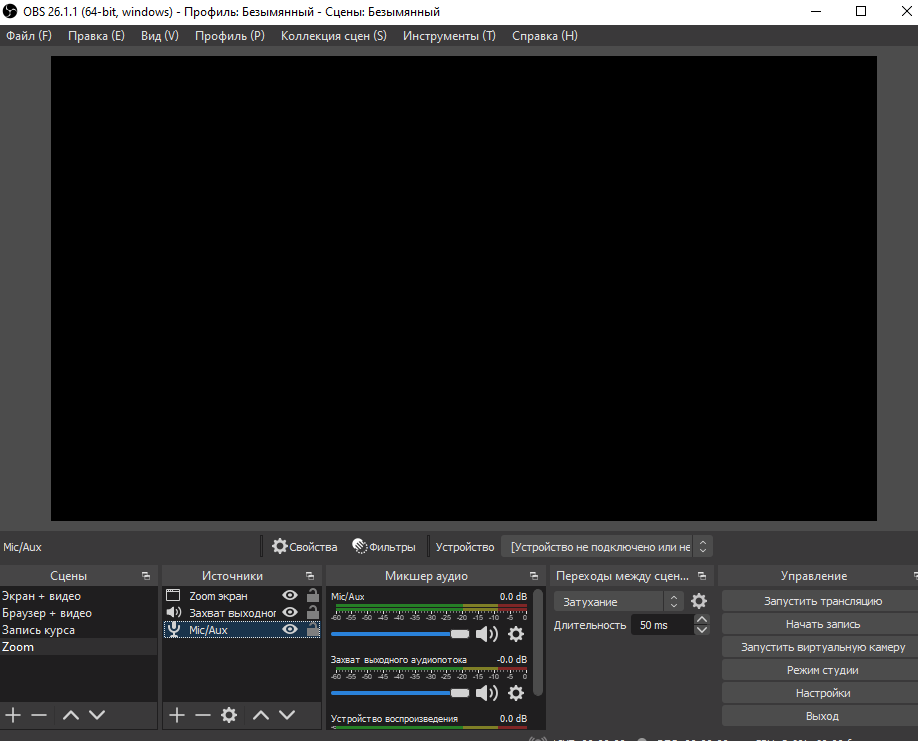Move selected source up in list
Viewport: 918px width, 741px height.
click(x=260, y=715)
